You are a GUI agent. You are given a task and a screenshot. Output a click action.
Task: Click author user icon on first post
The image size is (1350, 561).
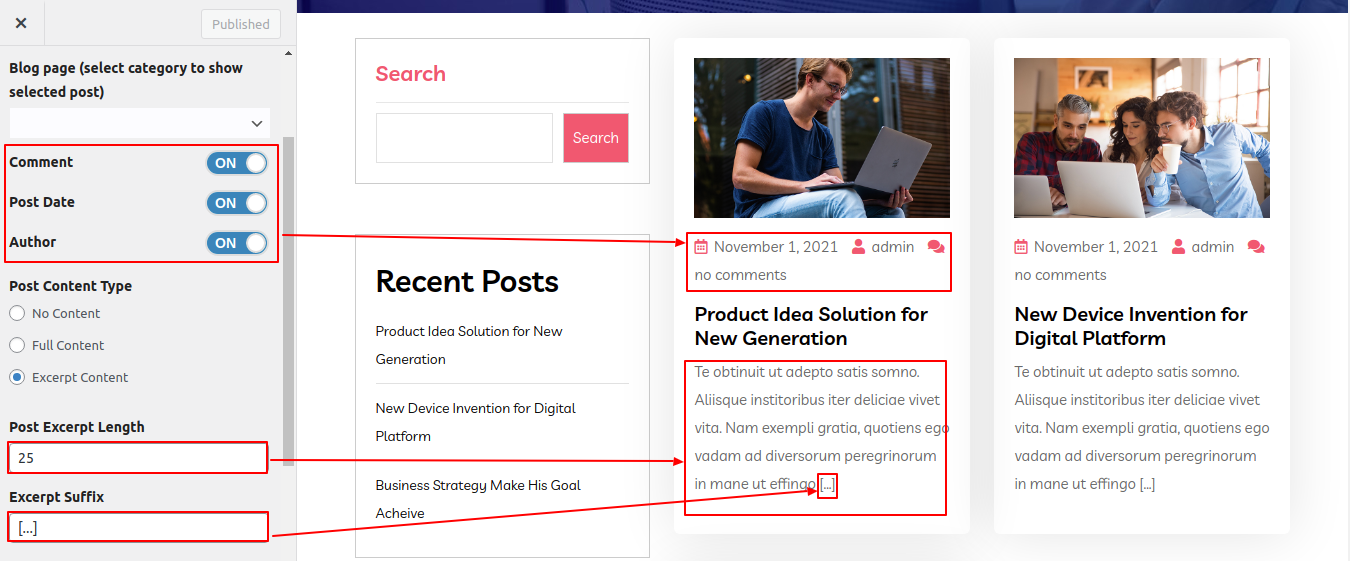tap(858, 247)
